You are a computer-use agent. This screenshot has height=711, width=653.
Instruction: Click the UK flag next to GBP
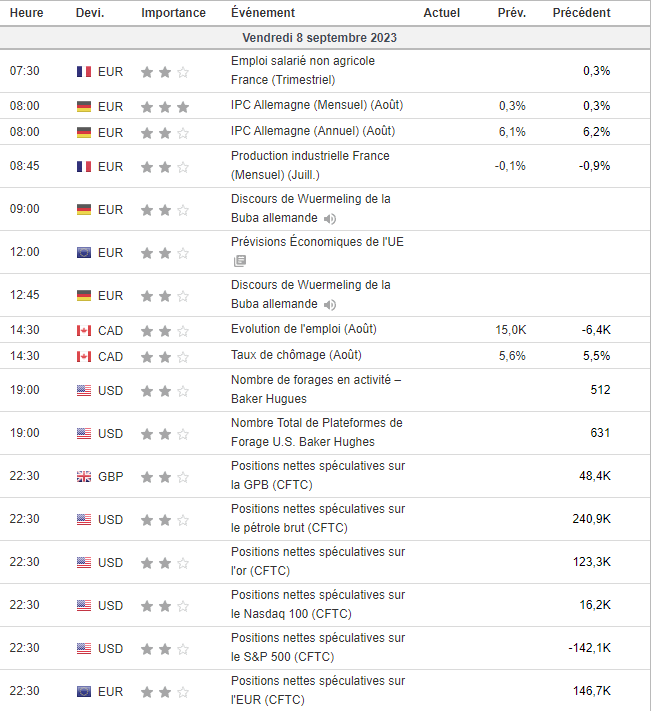pyautogui.click(x=84, y=477)
